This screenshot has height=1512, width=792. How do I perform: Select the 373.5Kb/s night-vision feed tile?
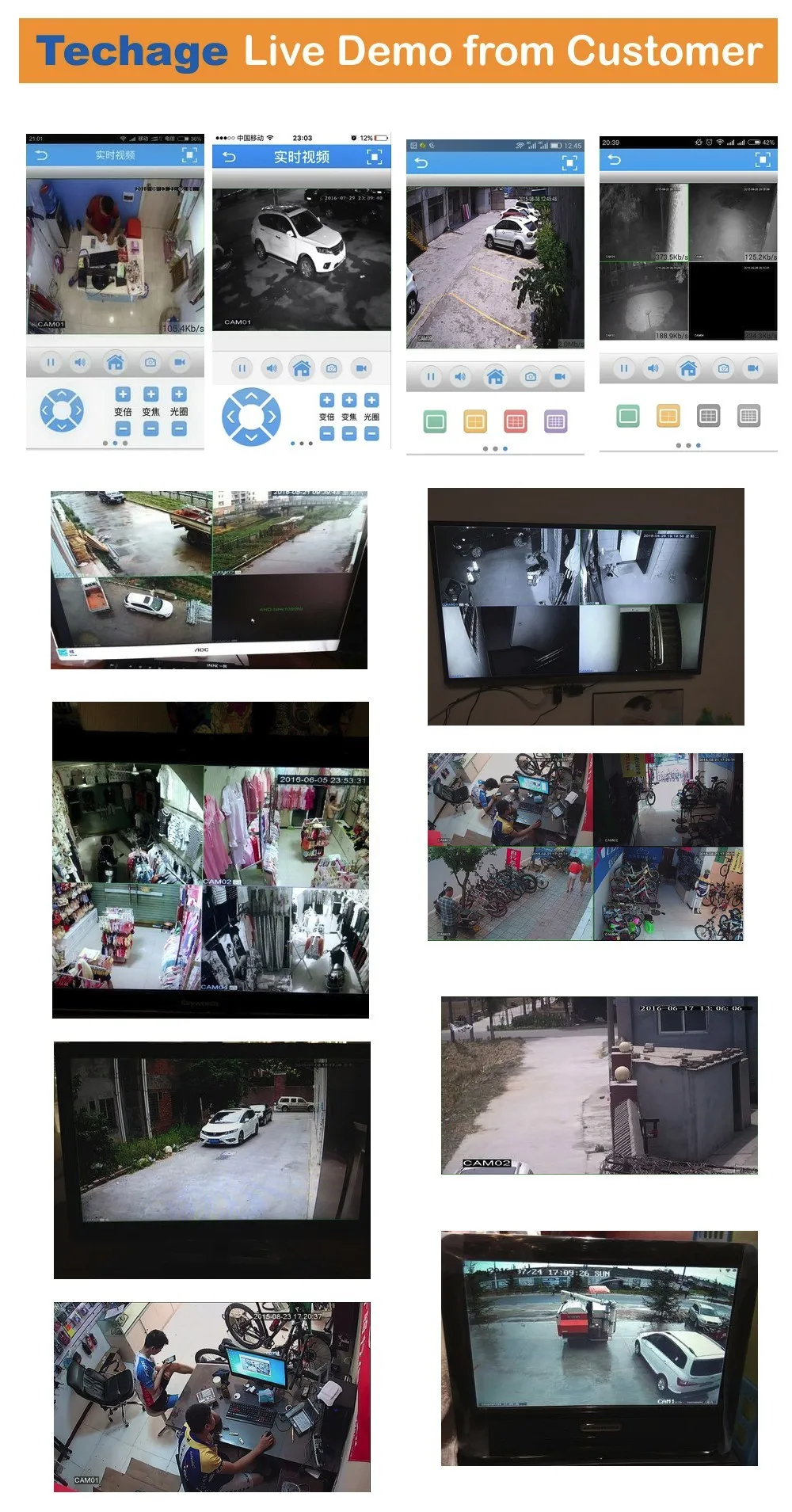(x=644, y=223)
